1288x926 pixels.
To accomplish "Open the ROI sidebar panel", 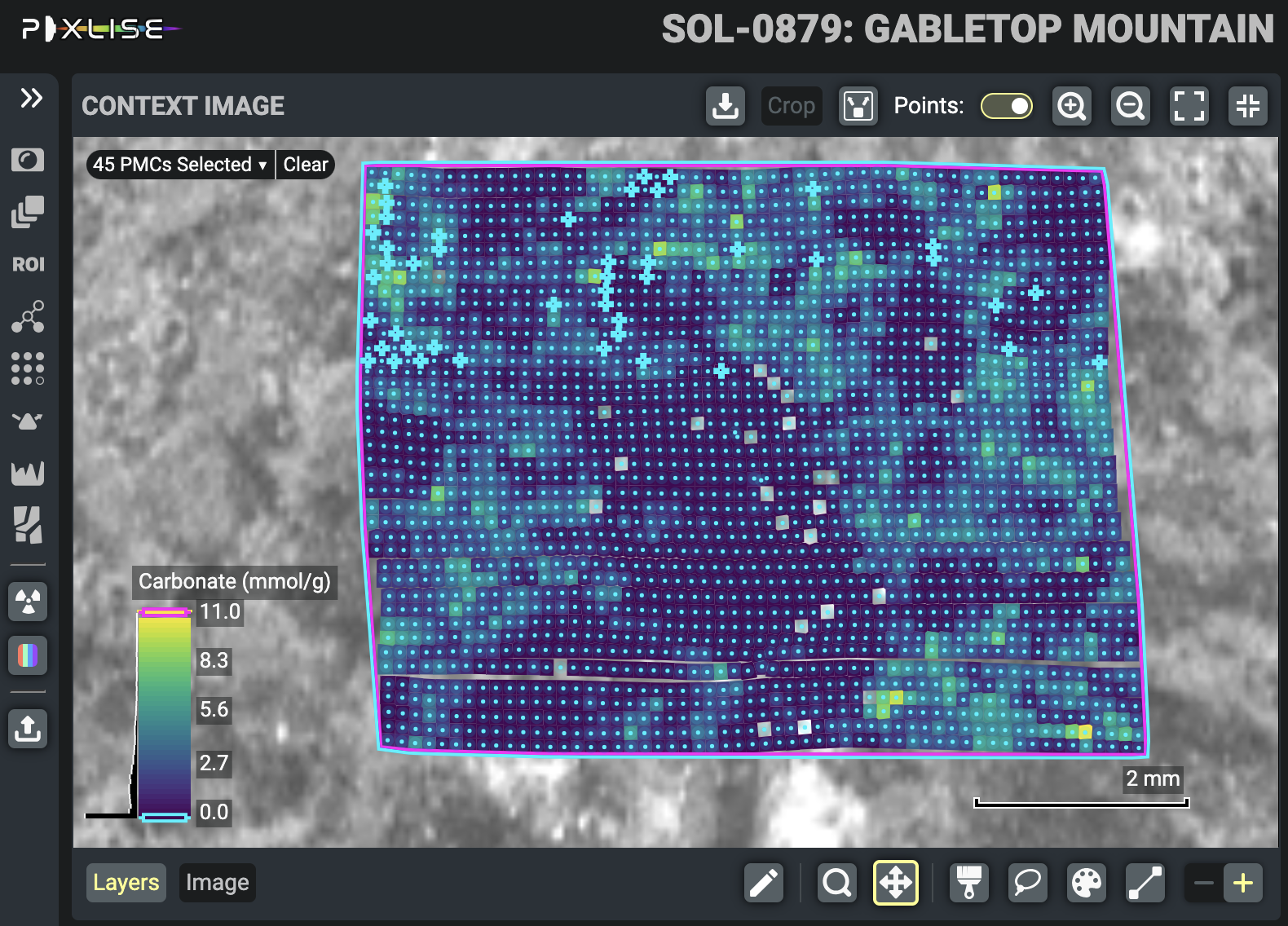I will [28, 264].
